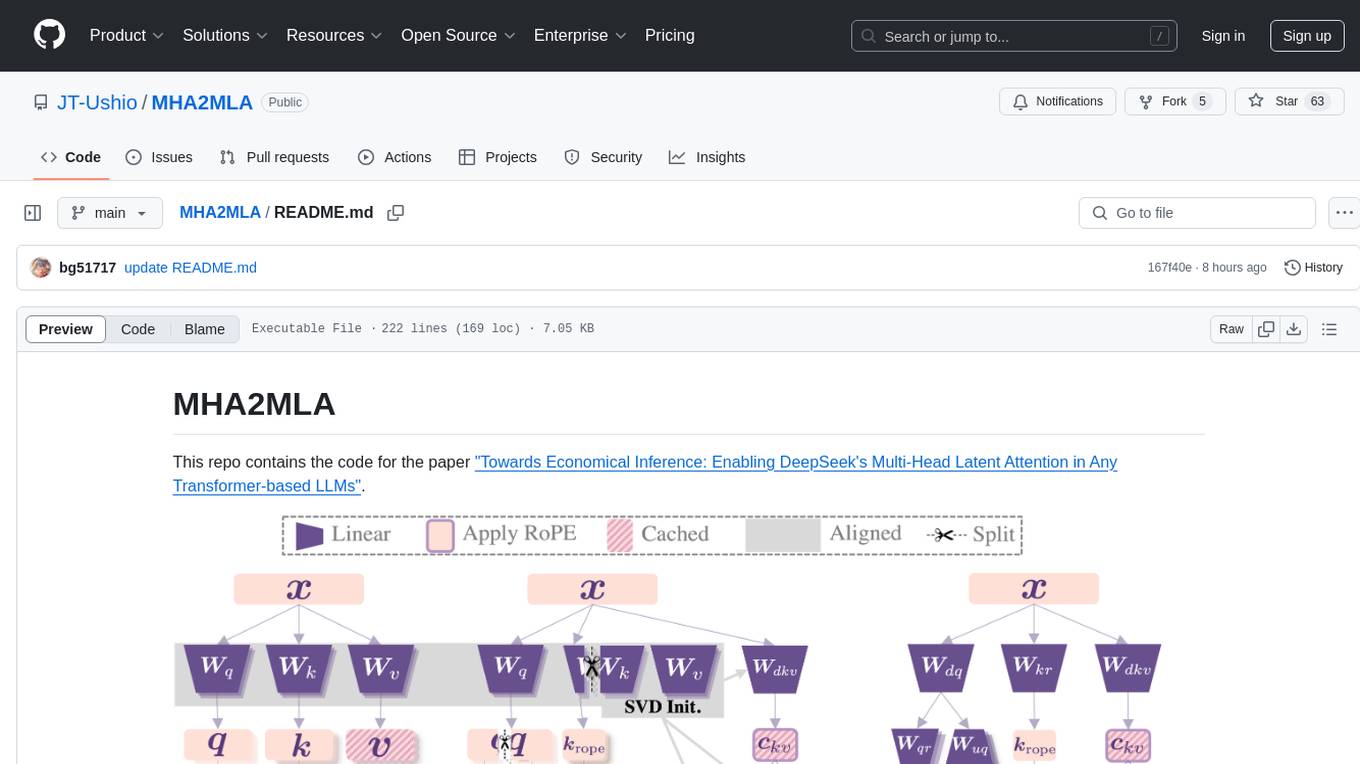
Task: Open the main branch selector dropdown
Action: pyautogui.click(x=109, y=213)
